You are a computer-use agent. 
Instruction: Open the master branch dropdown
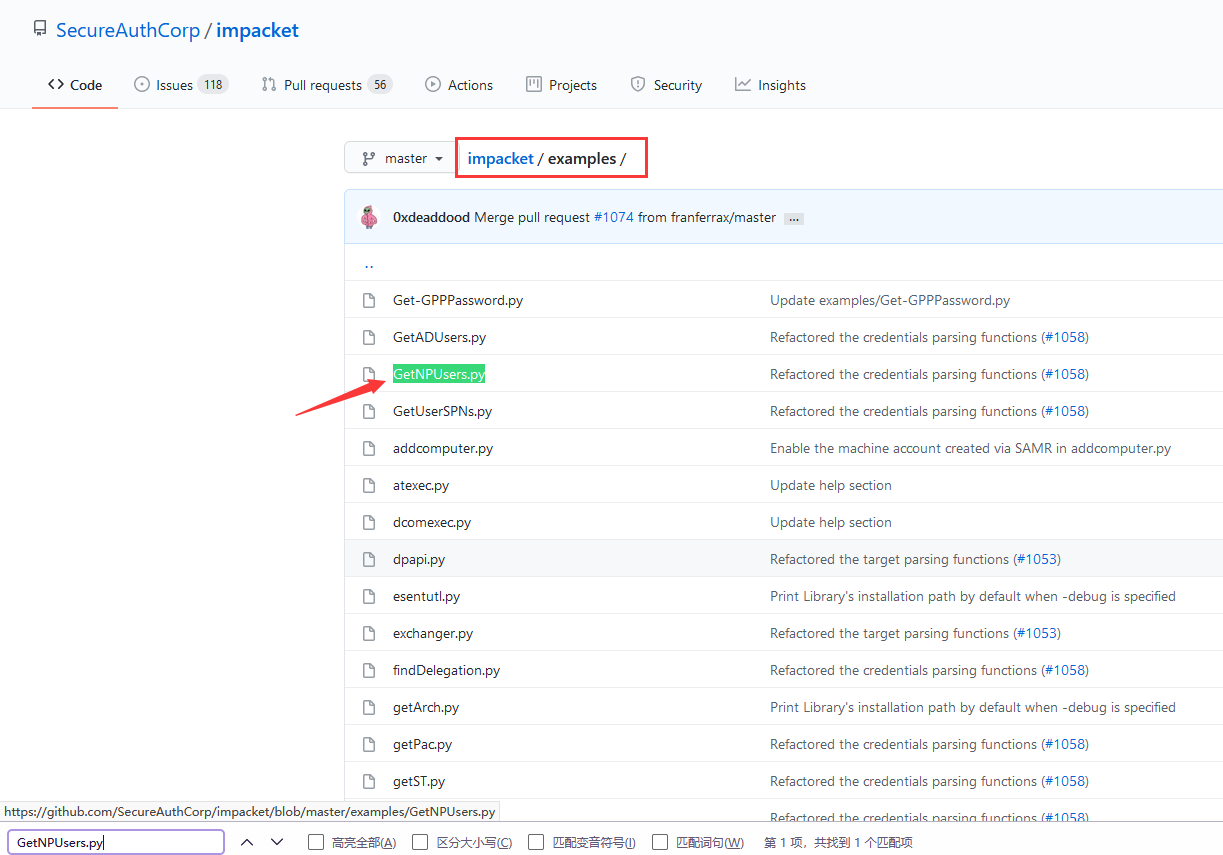coord(400,158)
